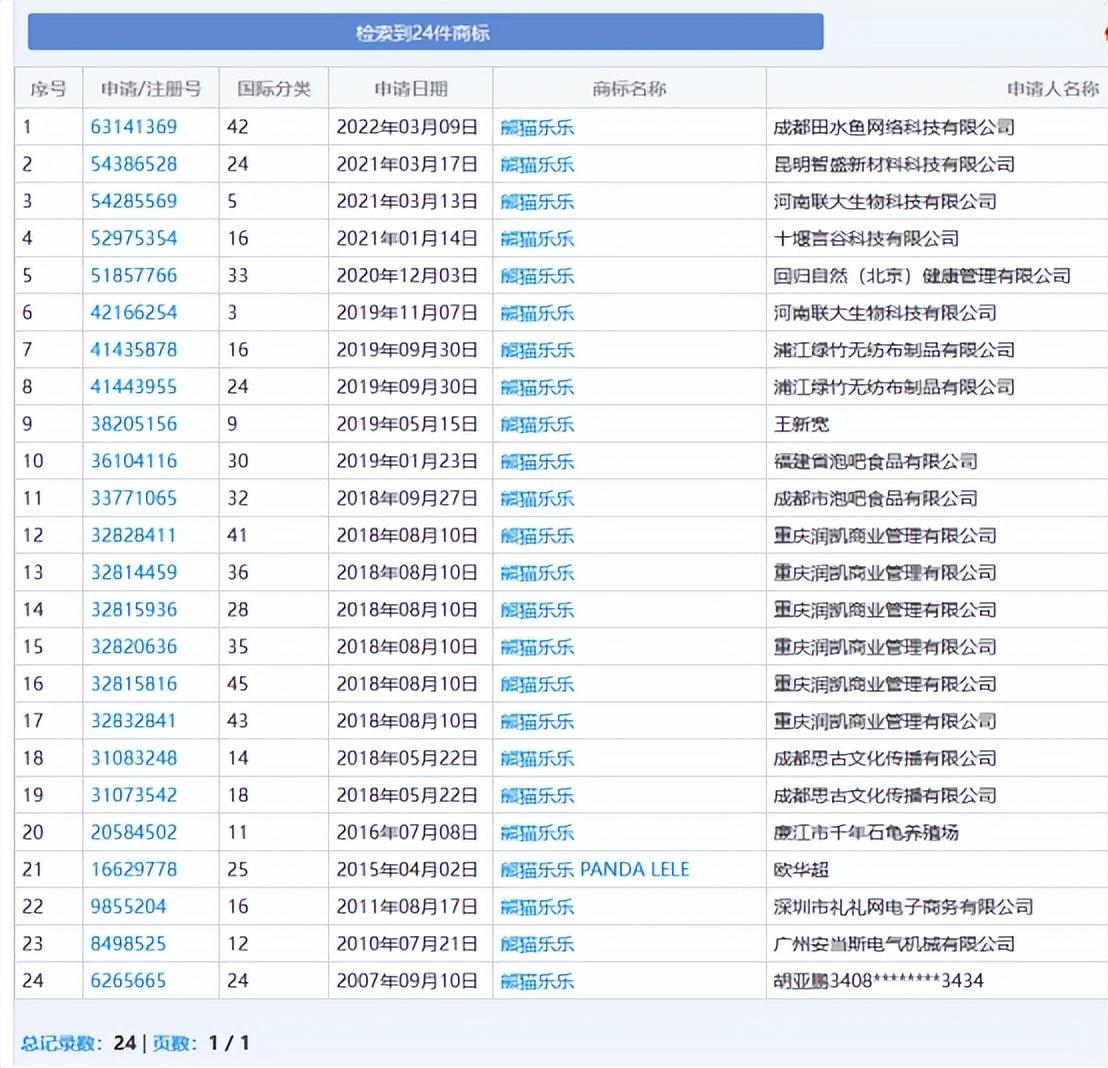Open registration number 6265665 link
Image resolution: width=1108 pixels, height=1068 pixels.
pos(128,980)
